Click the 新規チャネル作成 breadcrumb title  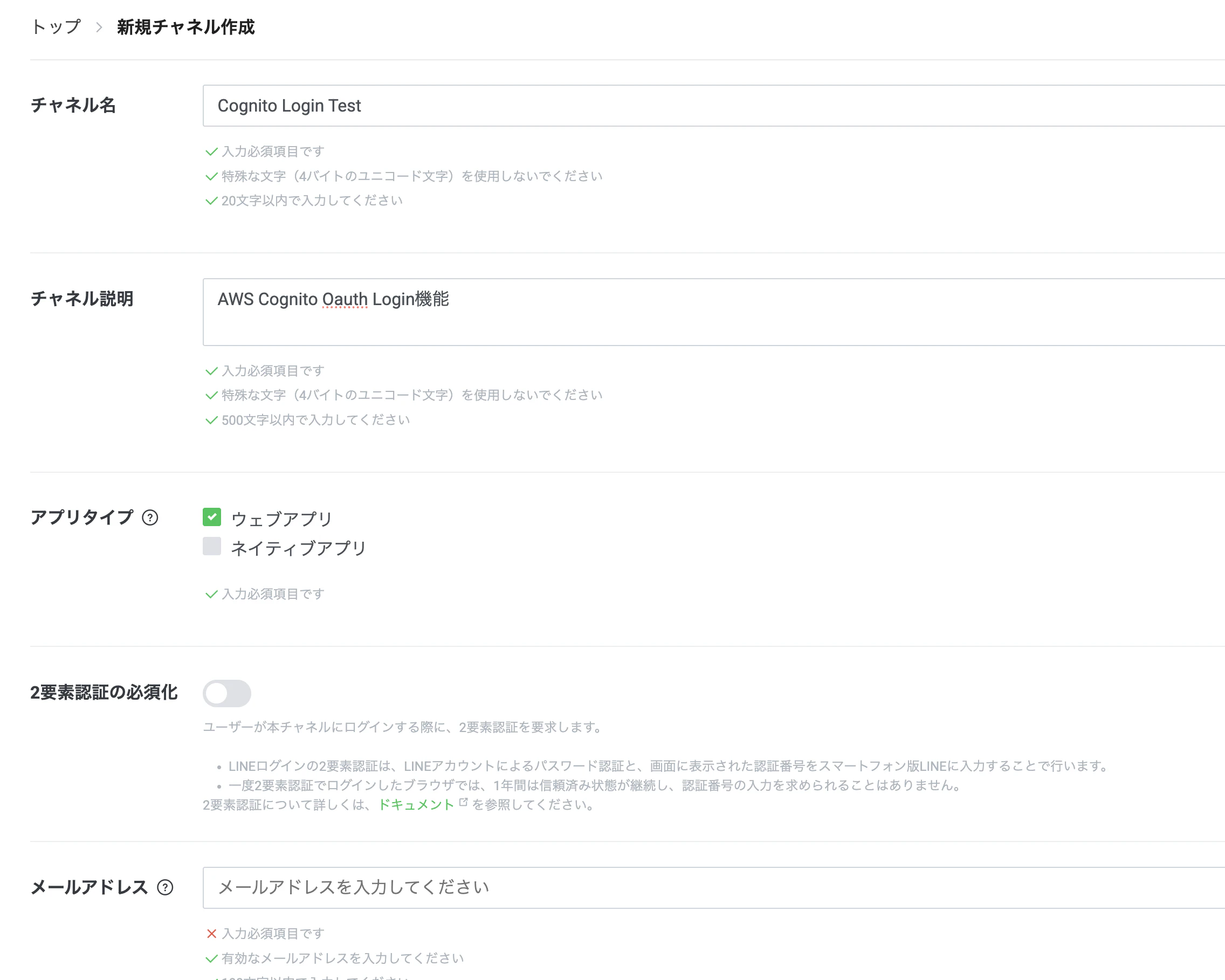(186, 27)
